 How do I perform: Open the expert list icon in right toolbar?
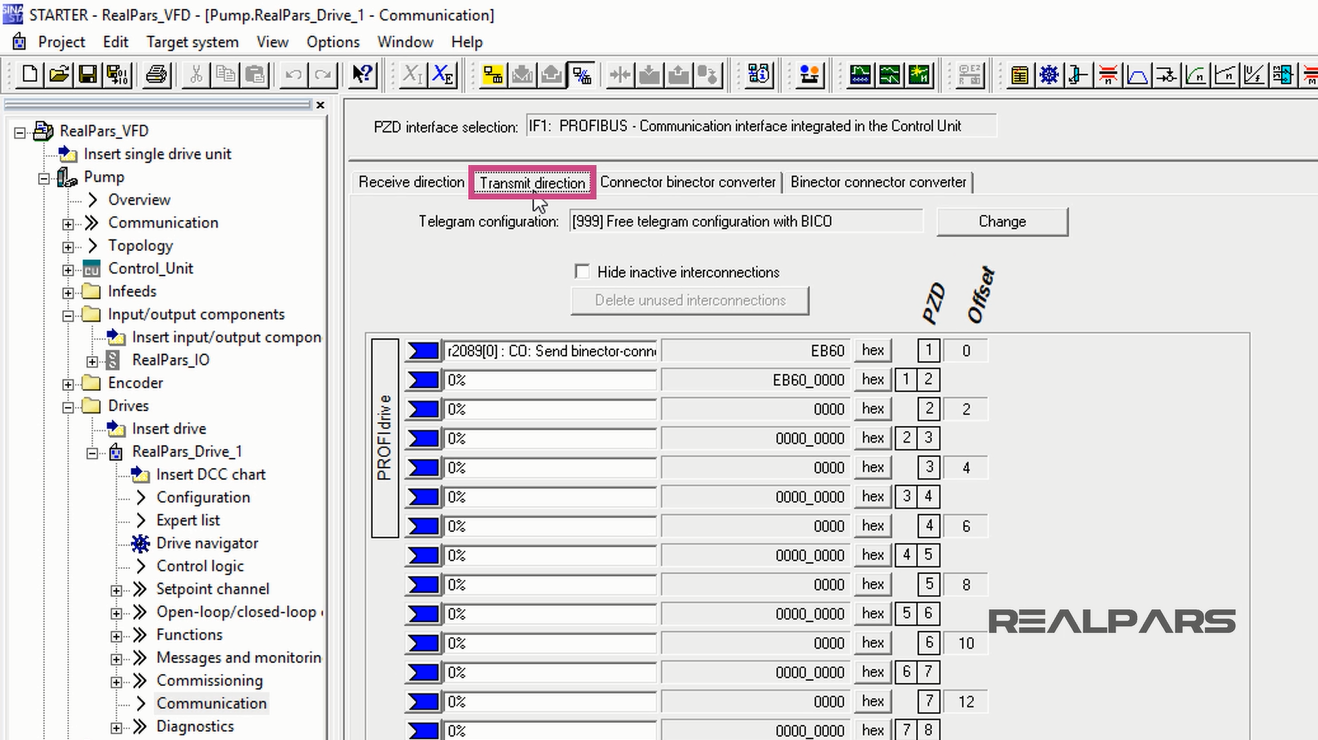[x=1019, y=75]
